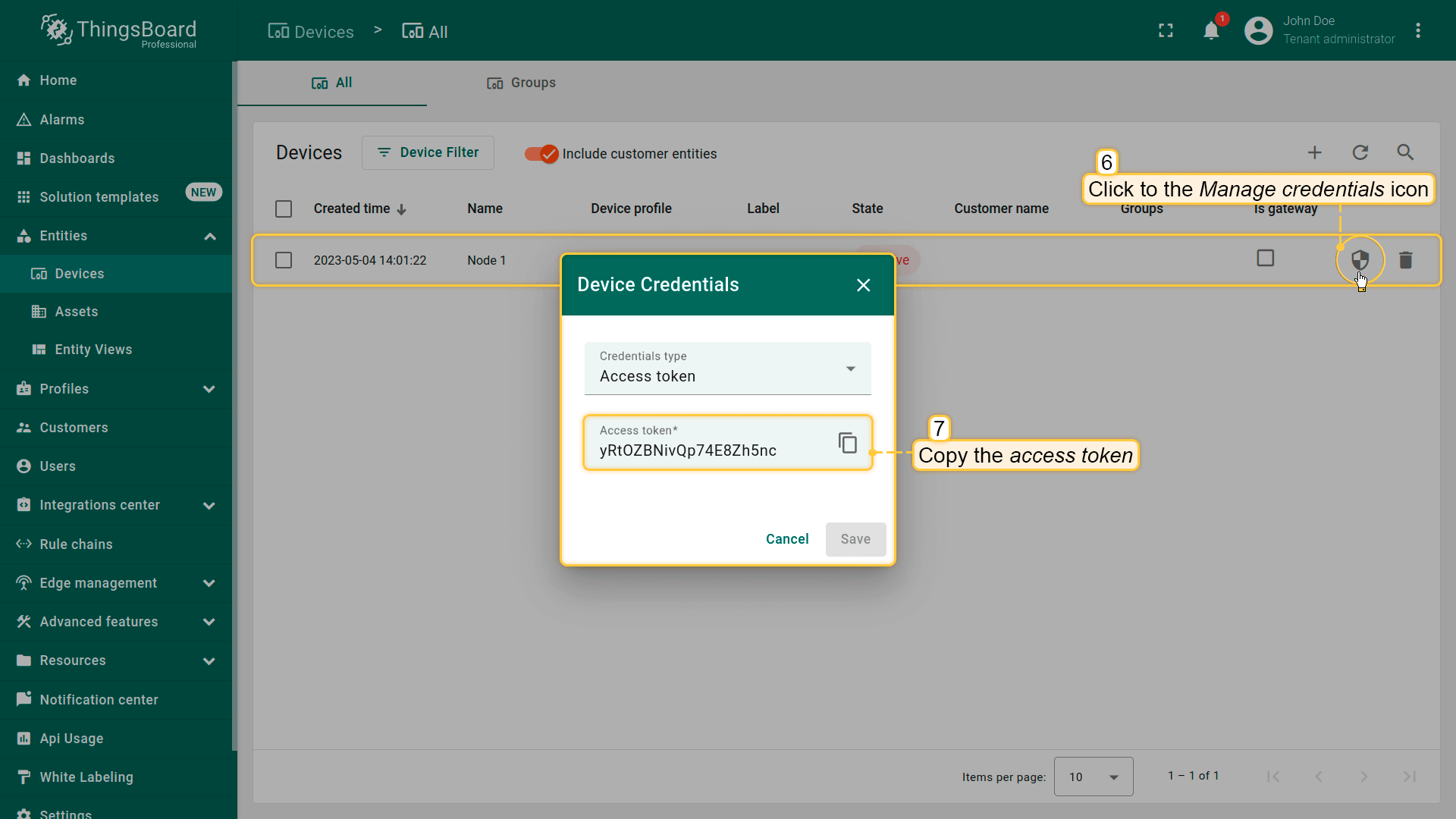This screenshot has height=819, width=1456.
Task: Check the Node 1 row checkbox
Action: [284, 260]
